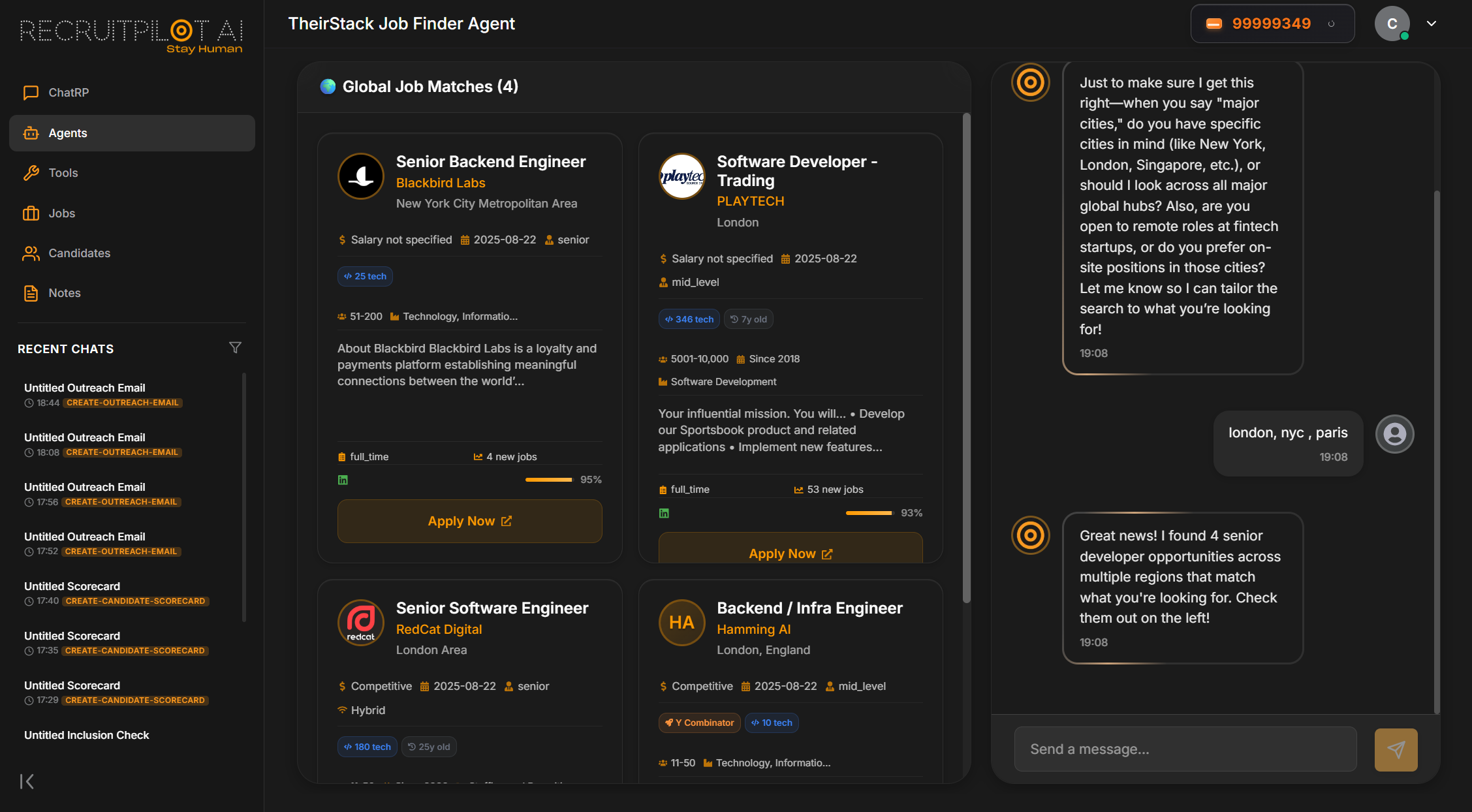Apply Now for Senior Backend Engineer
1472x812 pixels.
click(x=470, y=521)
